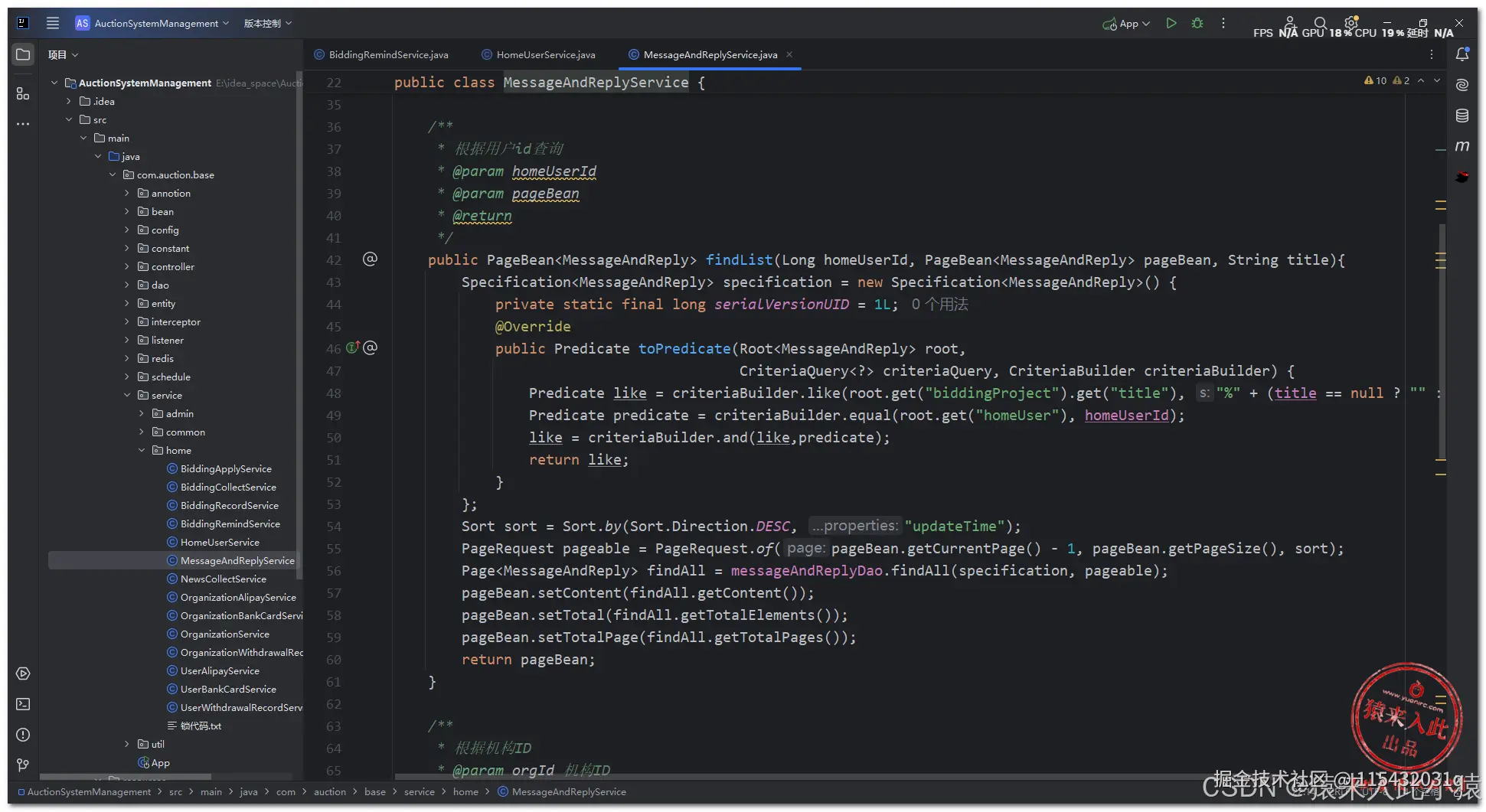Open editor tab options menu

coord(1431,54)
